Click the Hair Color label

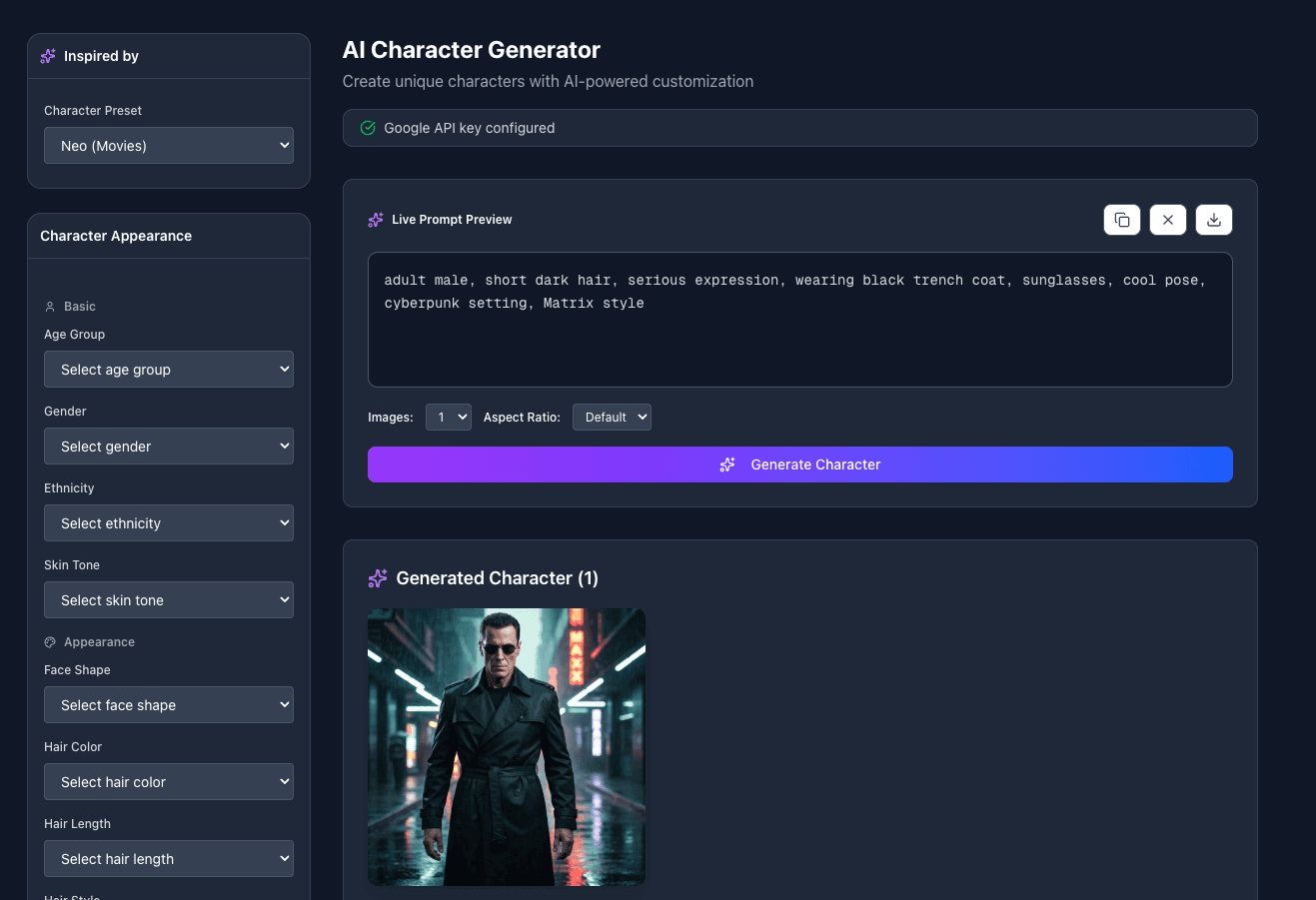(73, 747)
